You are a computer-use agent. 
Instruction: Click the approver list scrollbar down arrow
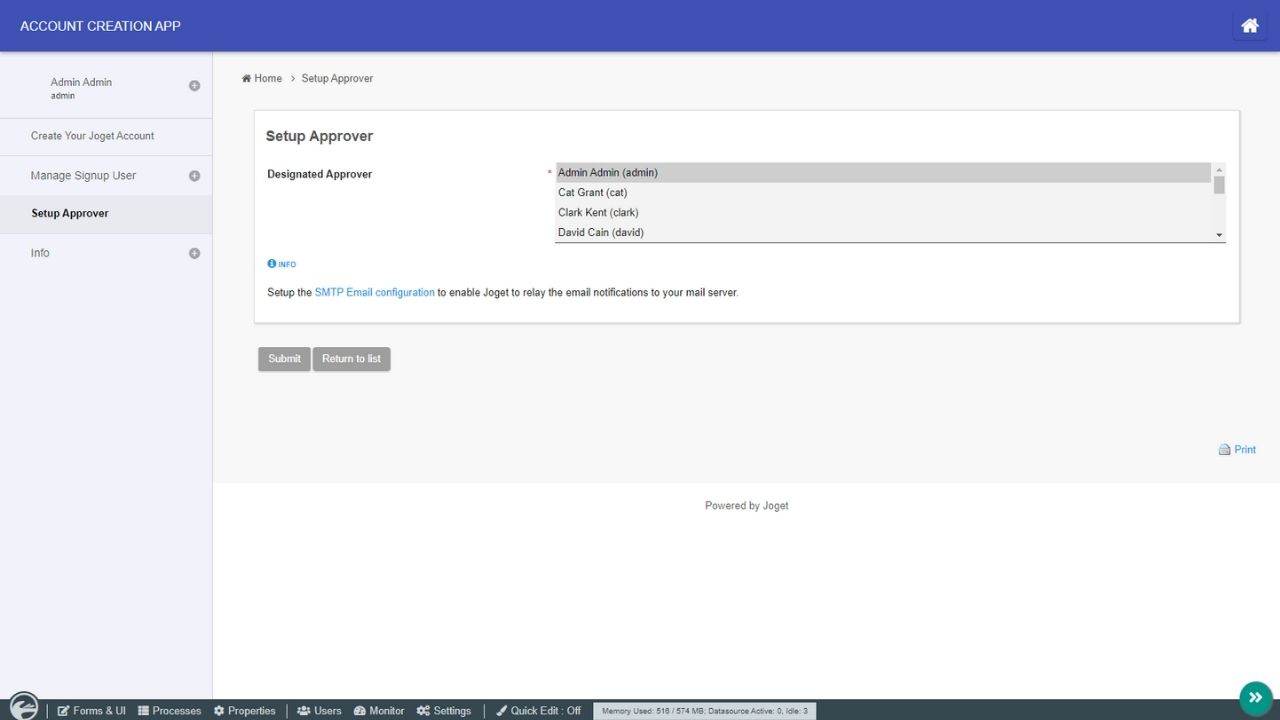point(1219,235)
